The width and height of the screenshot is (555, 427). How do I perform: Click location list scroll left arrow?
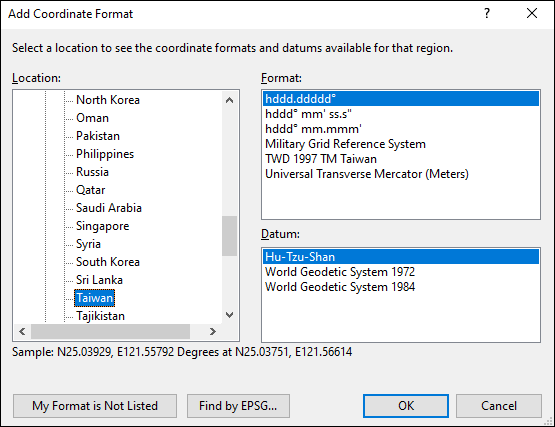click(x=22, y=332)
